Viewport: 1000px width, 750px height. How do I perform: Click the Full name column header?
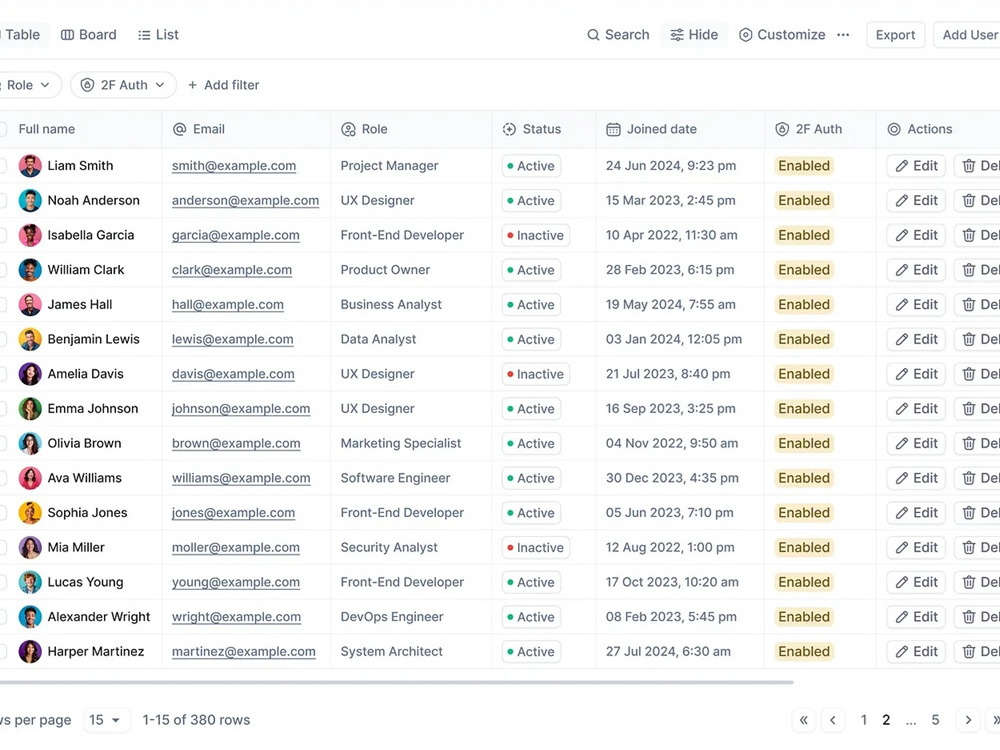pyautogui.click(x=47, y=129)
